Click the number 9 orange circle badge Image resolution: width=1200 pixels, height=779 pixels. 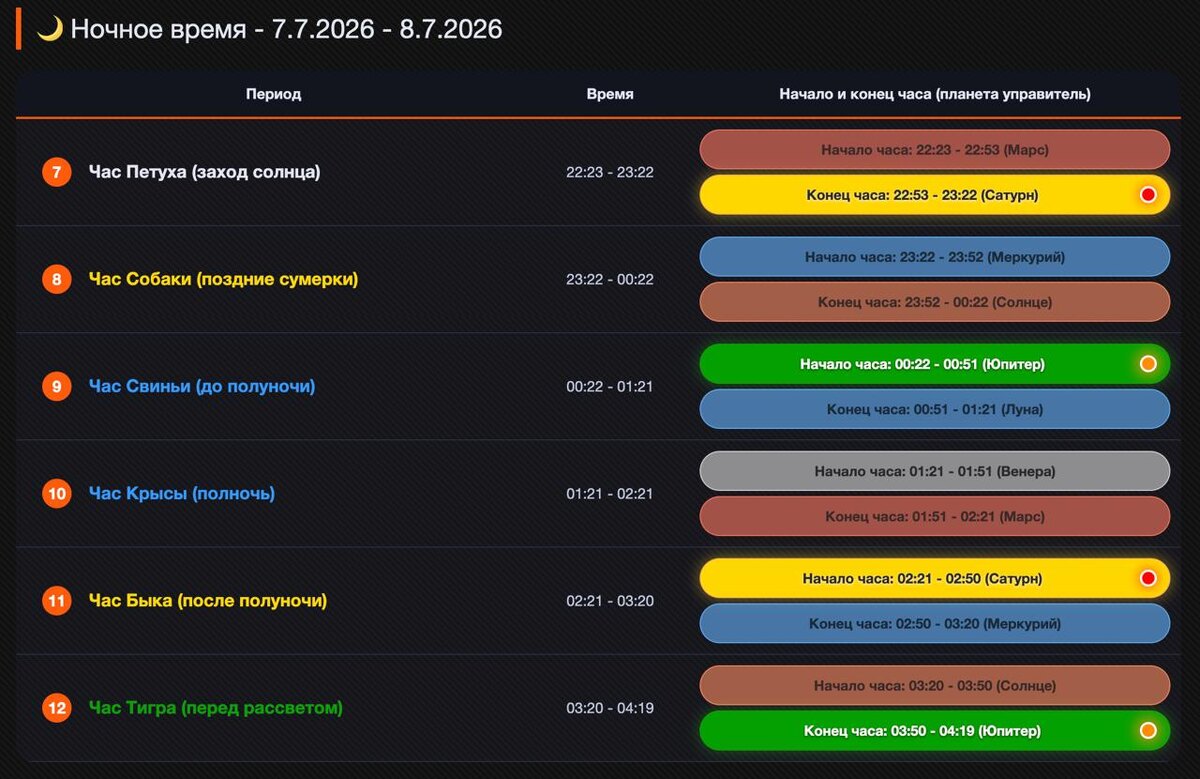57,386
